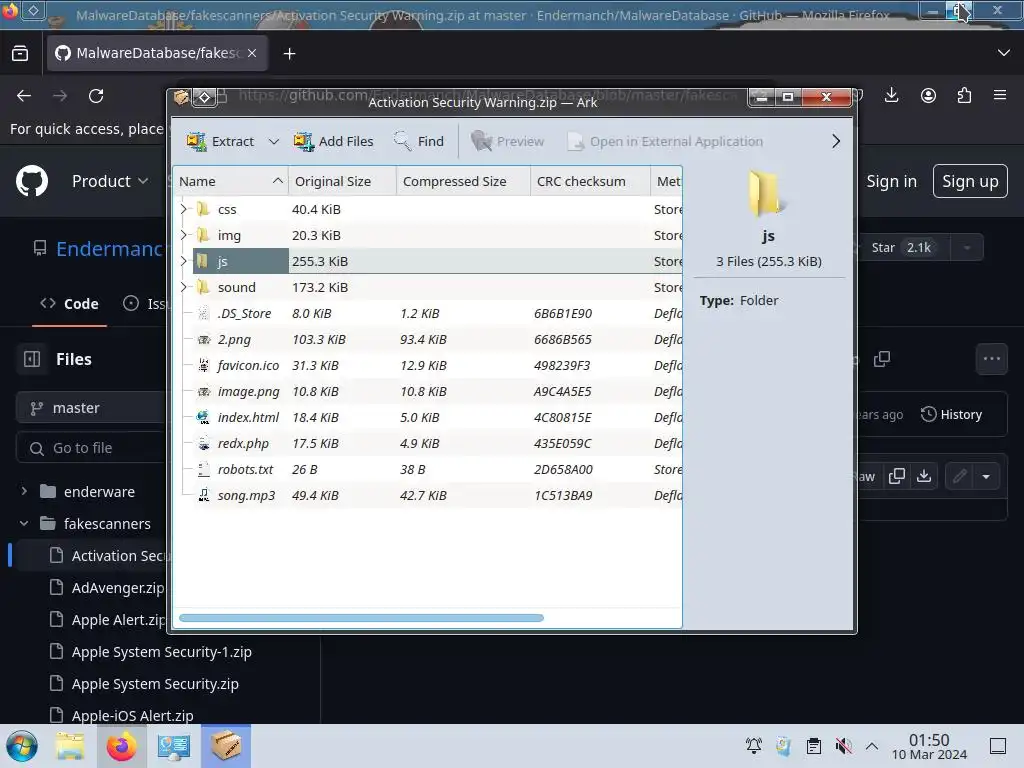Select the index.html file icon
This screenshot has width=1024, height=768.
(x=204, y=417)
